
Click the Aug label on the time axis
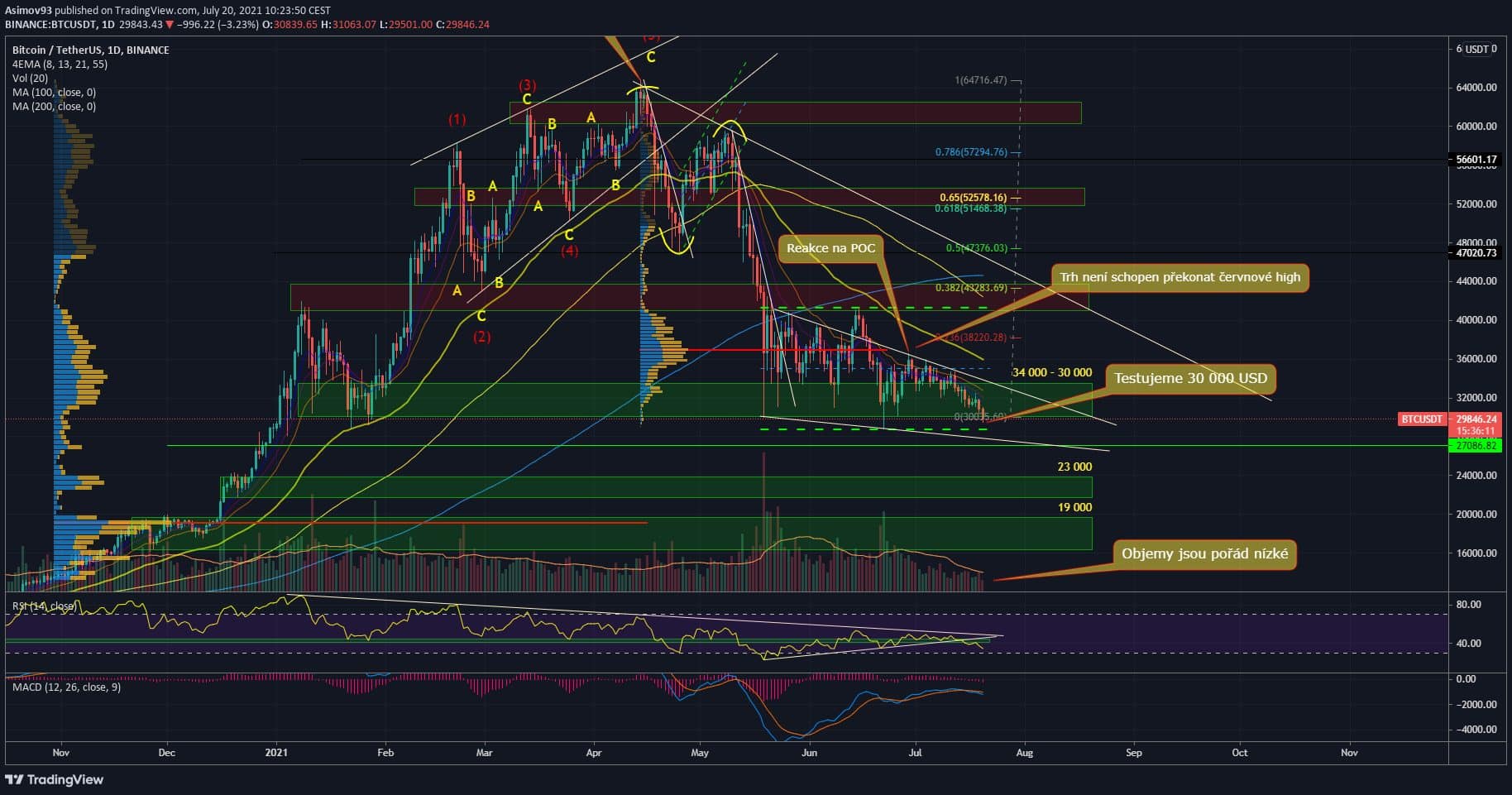(1025, 753)
